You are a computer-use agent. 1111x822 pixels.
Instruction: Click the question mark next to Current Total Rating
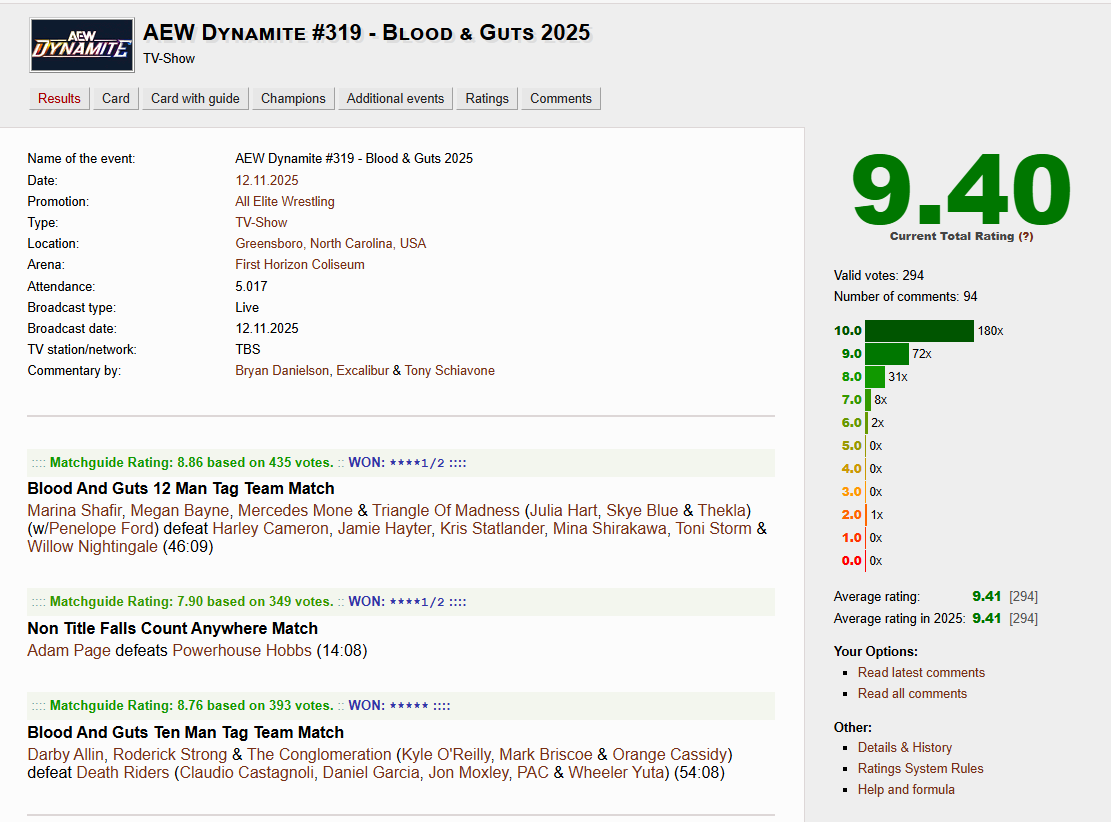pyautogui.click(x=1025, y=236)
